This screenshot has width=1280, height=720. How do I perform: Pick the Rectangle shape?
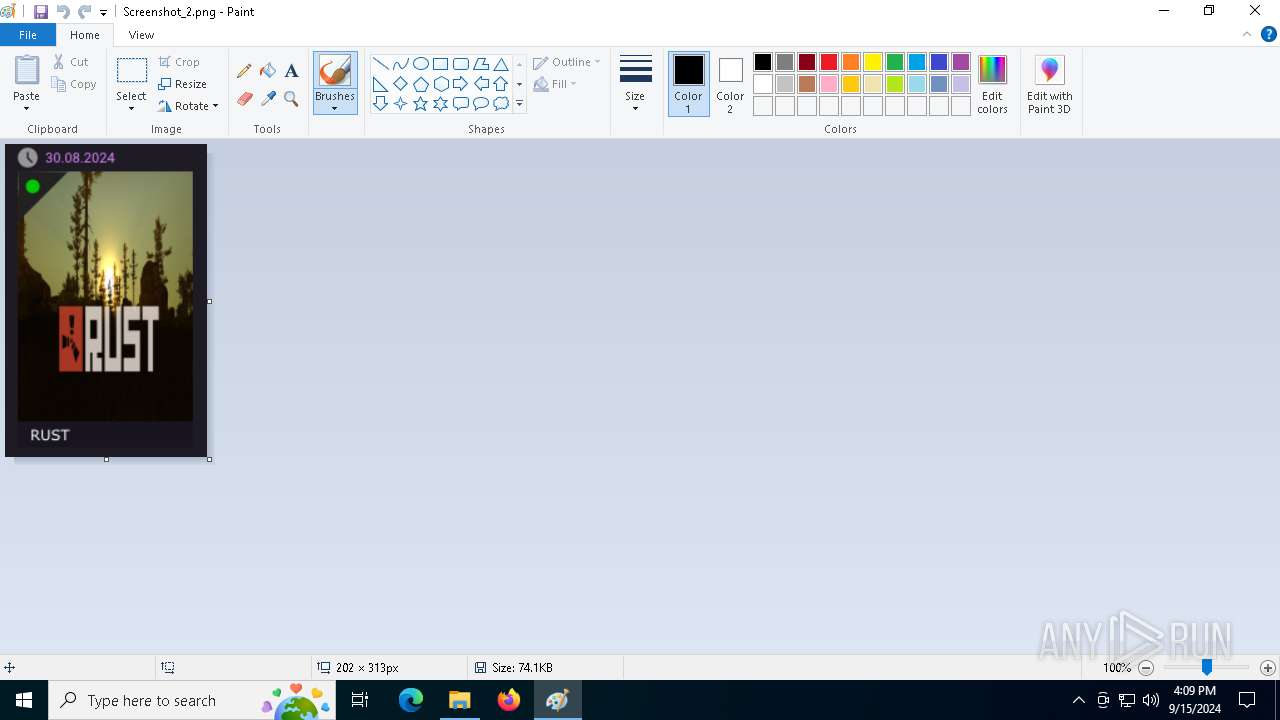(x=441, y=64)
